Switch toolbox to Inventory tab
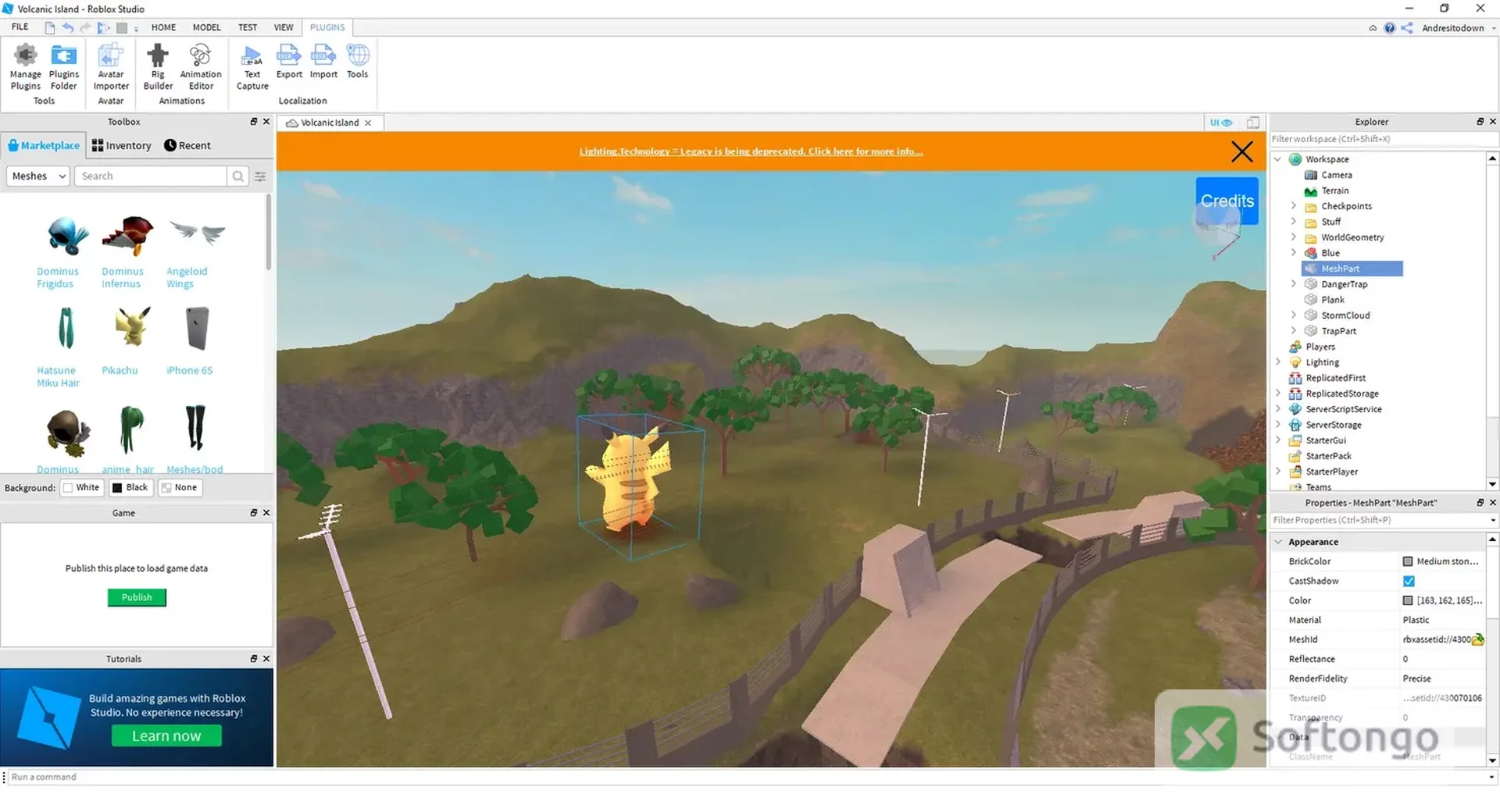Image resolution: width=1500 pixels, height=812 pixels. pos(121,146)
